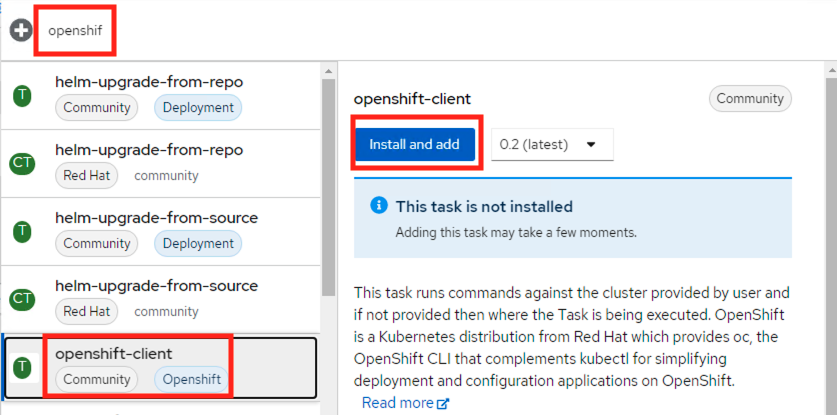Open the Read more link
The width and height of the screenshot is (837, 415).
397,403
